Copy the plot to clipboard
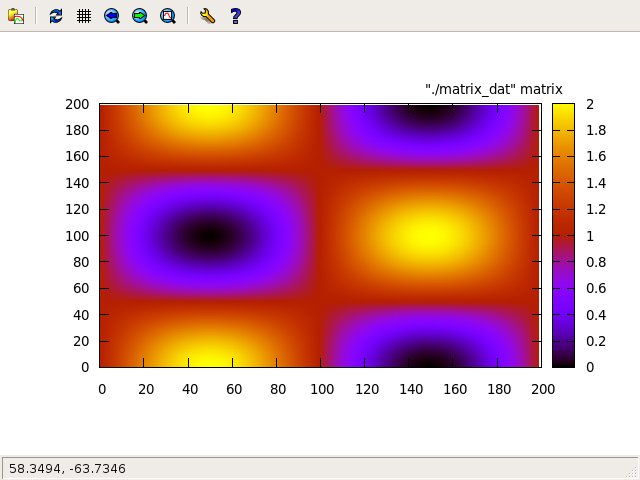The image size is (640, 480). coord(16,16)
